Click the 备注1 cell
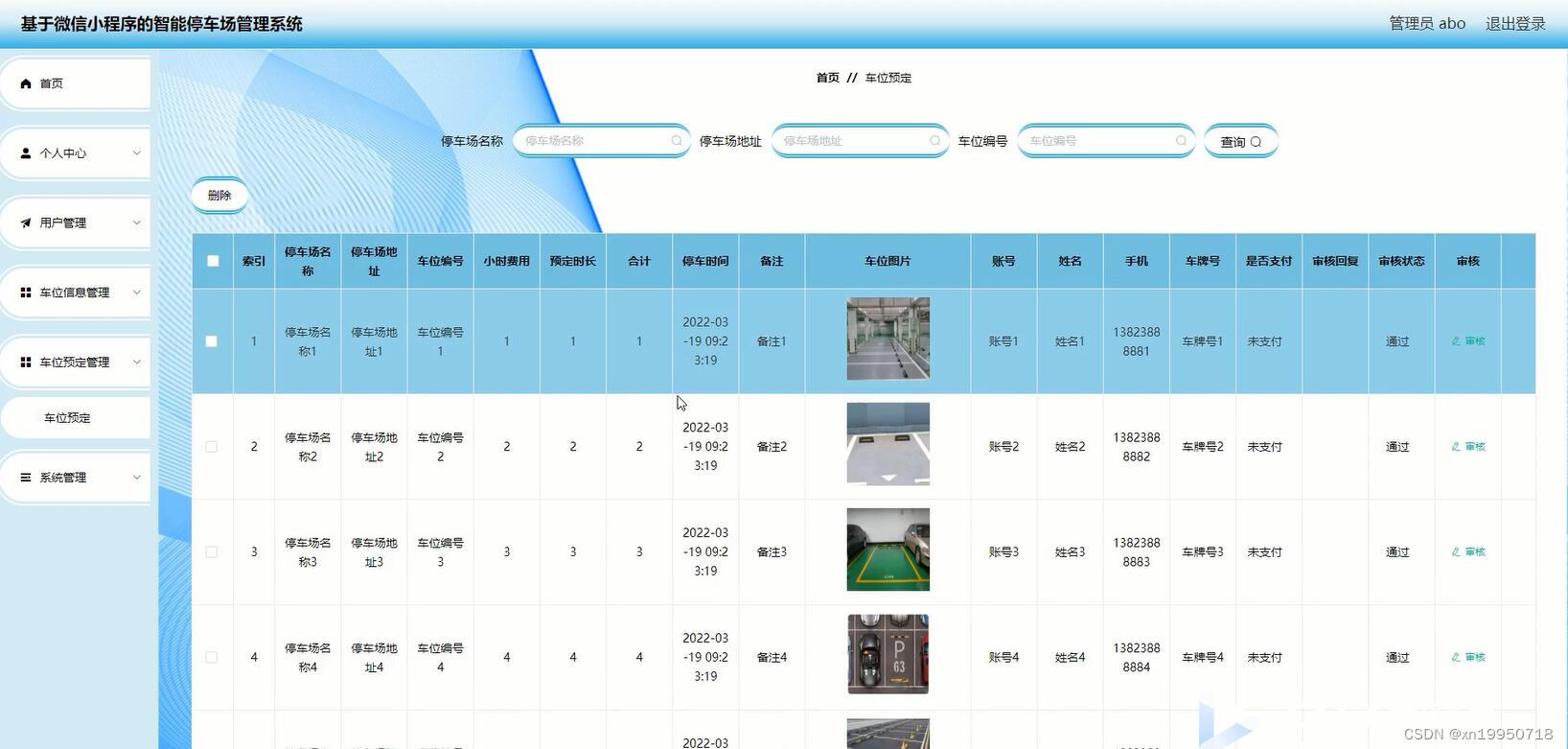Image resolution: width=1568 pixels, height=749 pixels. 772,341
